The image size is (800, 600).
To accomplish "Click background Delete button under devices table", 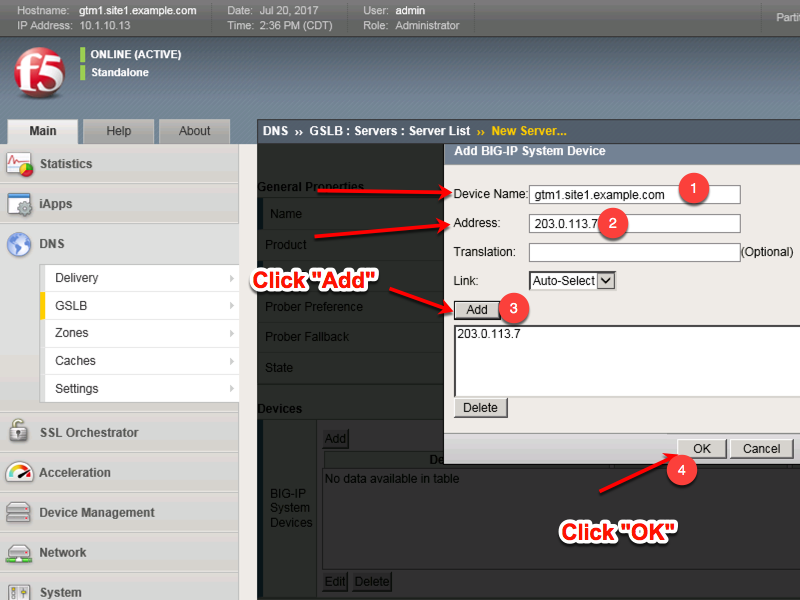I will (372, 582).
